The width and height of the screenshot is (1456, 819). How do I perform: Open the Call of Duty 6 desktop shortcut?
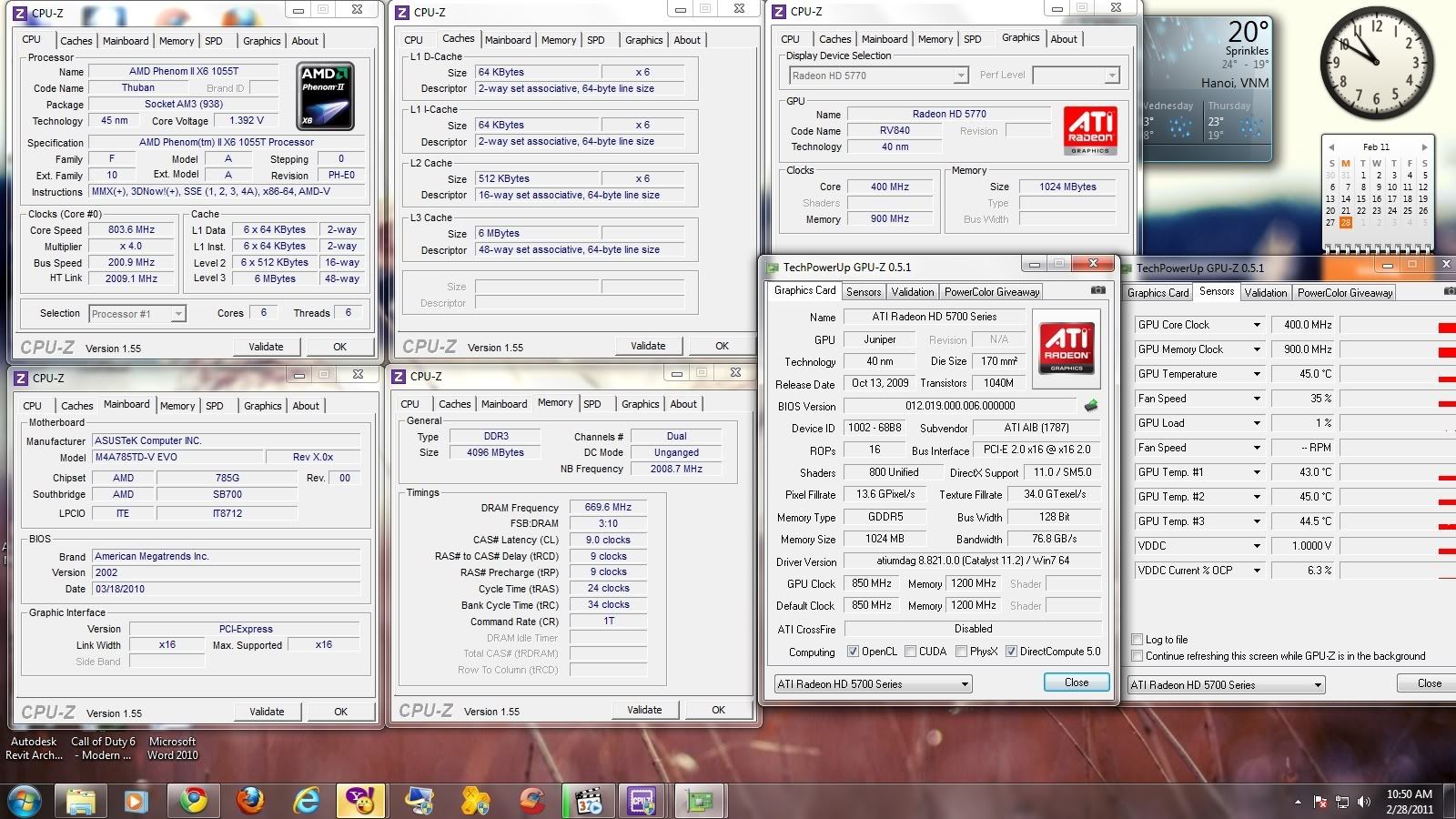[x=103, y=748]
